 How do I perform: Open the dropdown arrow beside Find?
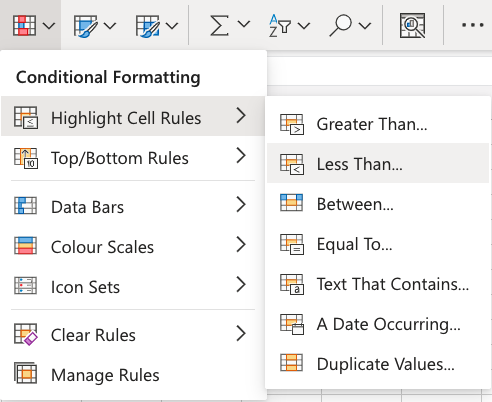365,25
